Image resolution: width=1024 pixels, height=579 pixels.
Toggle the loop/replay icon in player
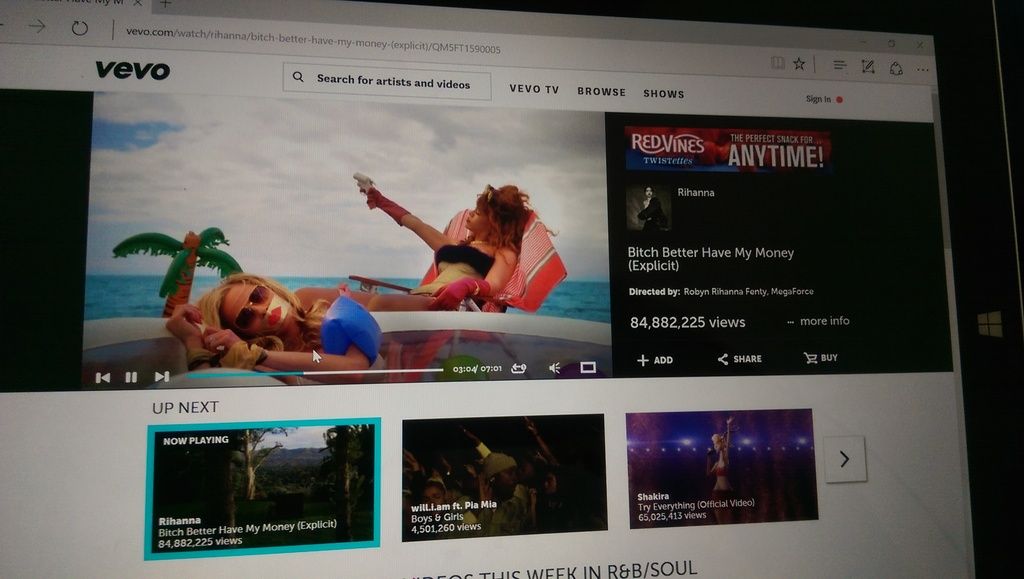519,369
